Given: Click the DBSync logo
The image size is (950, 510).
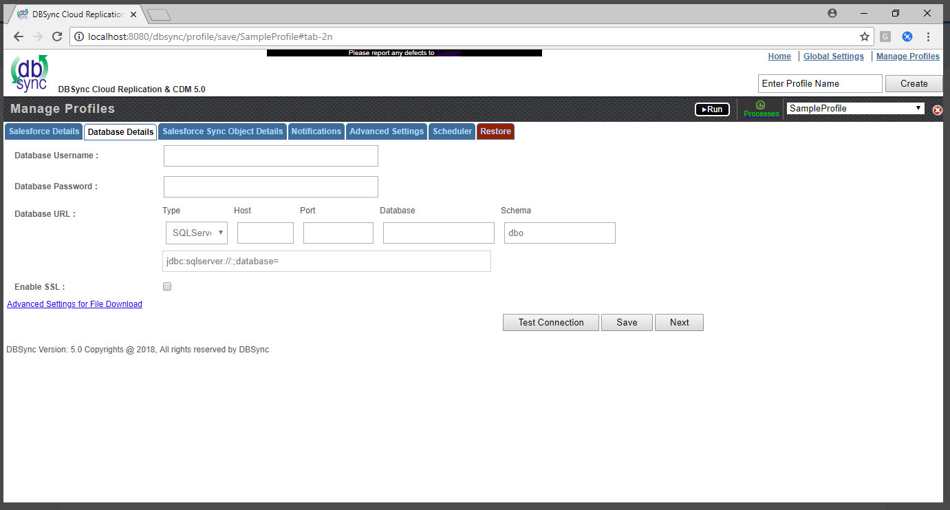Looking at the screenshot, I should click(29, 73).
